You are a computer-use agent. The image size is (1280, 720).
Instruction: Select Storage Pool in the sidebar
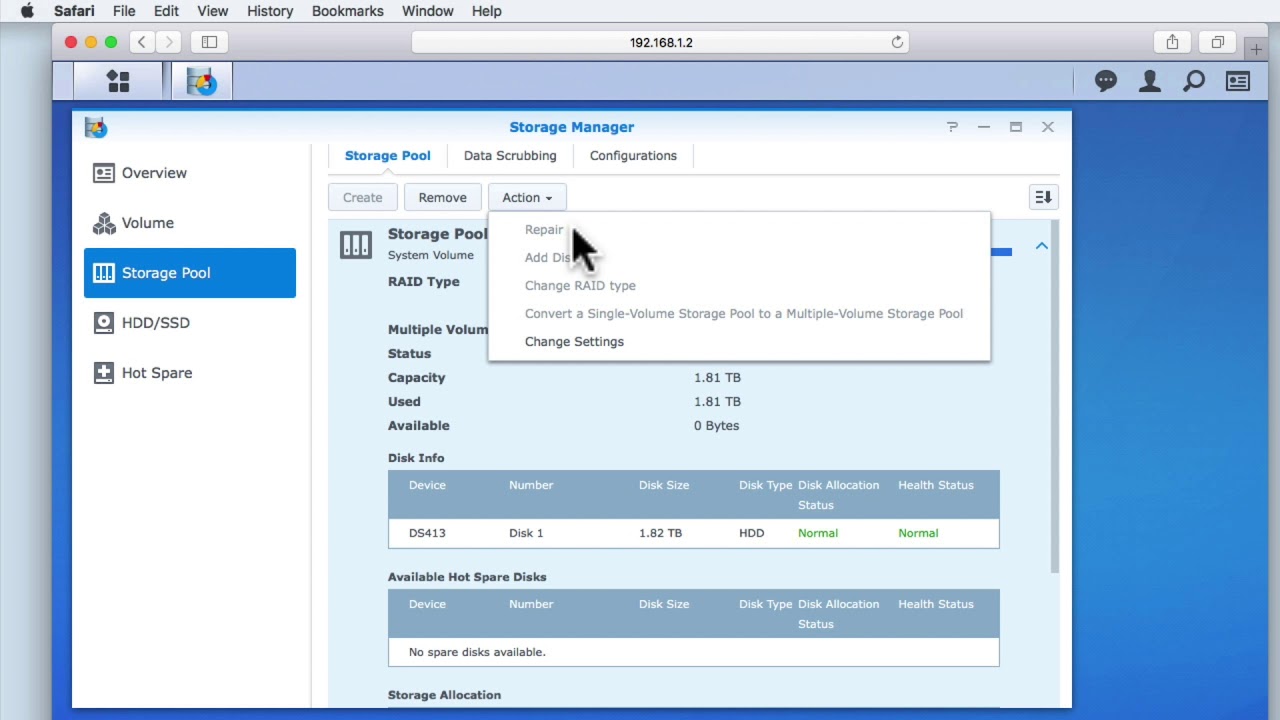[190, 273]
